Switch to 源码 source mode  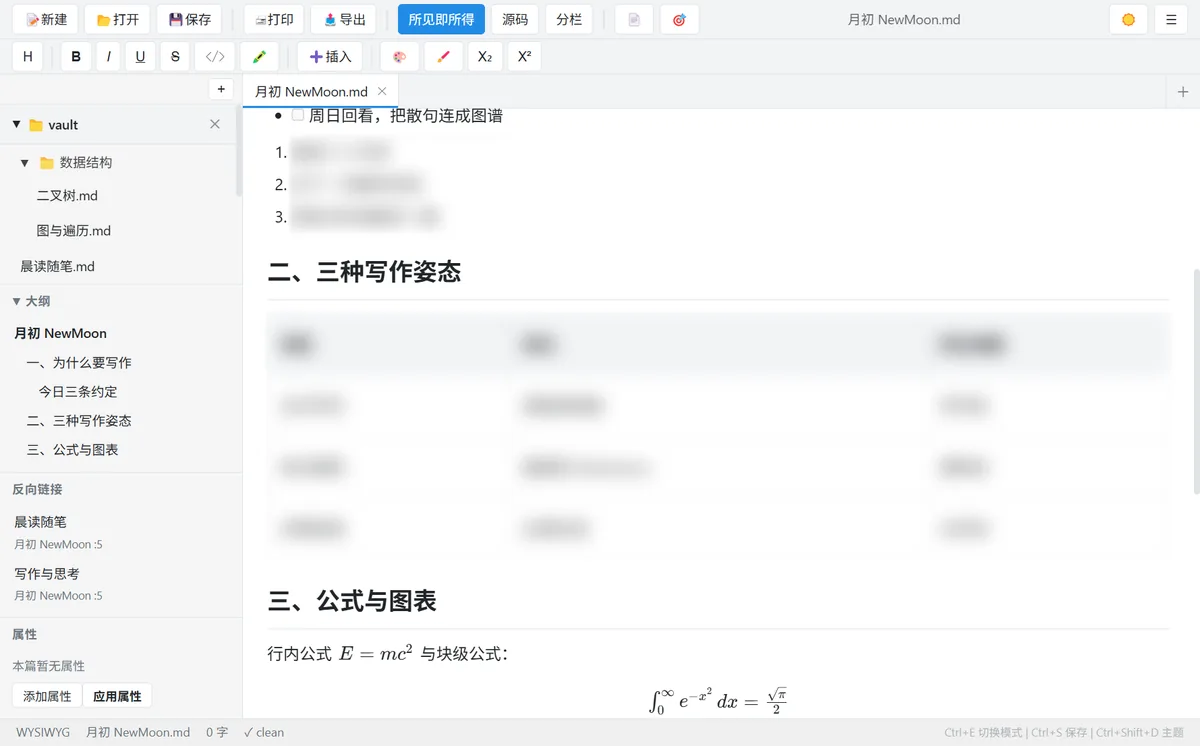pos(515,19)
